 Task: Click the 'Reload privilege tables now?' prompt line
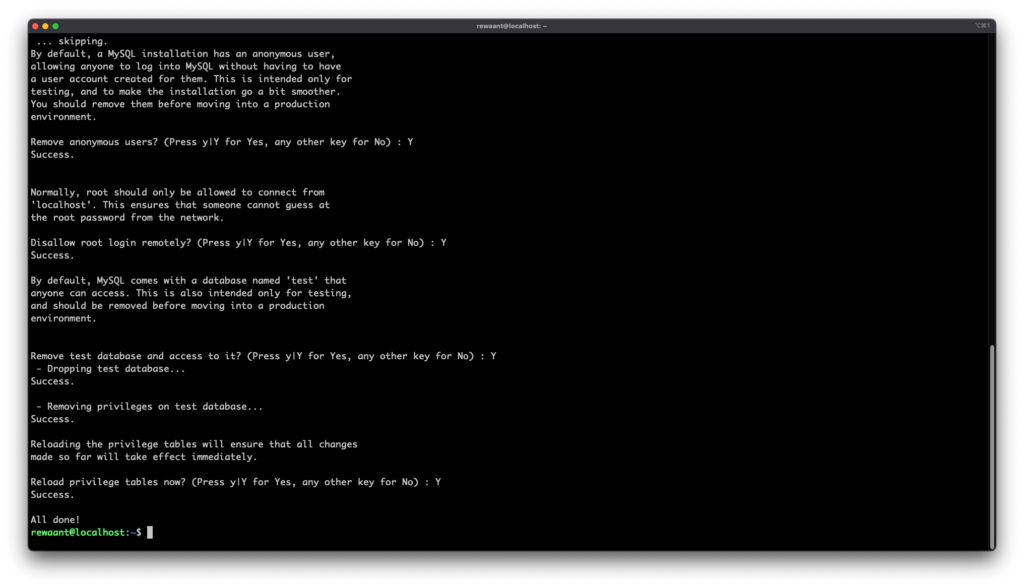point(236,482)
